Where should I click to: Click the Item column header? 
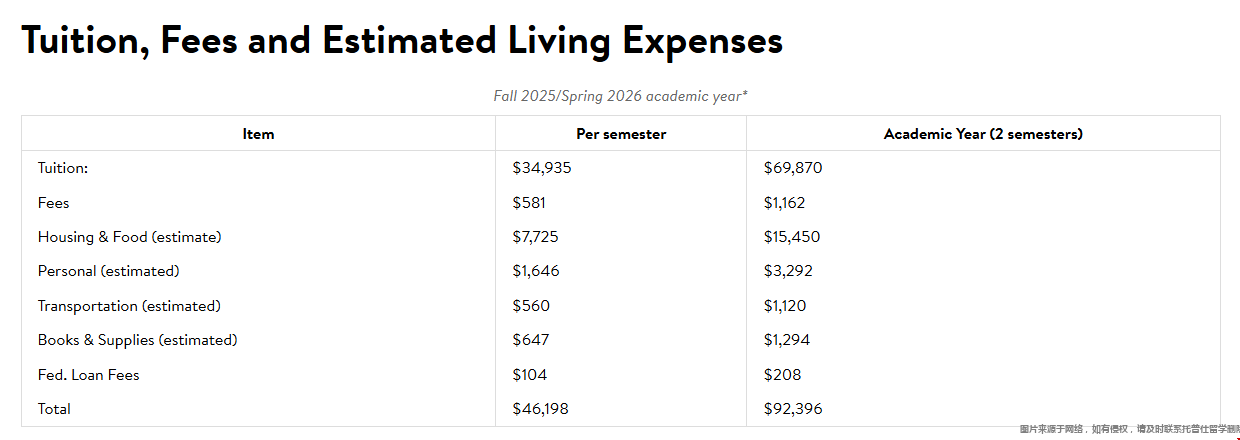[258, 133]
